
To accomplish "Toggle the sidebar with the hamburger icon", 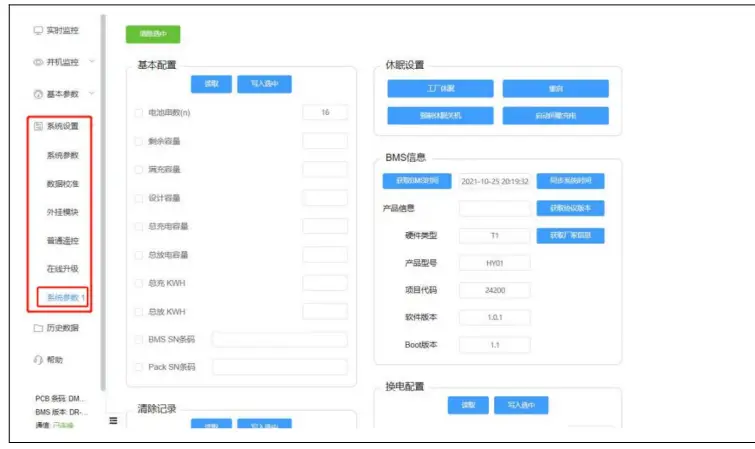I will click(113, 421).
